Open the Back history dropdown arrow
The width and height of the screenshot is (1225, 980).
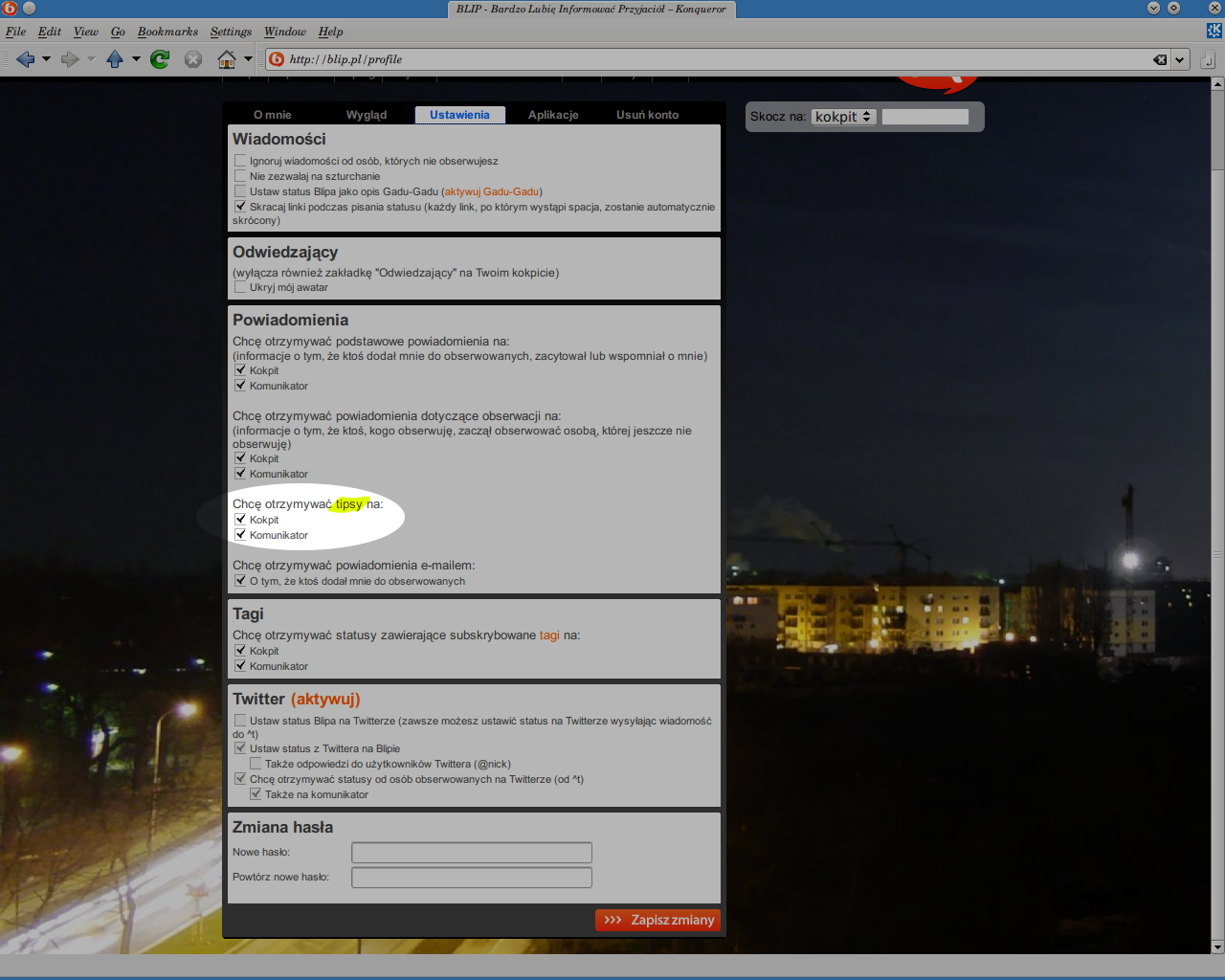[46, 59]
